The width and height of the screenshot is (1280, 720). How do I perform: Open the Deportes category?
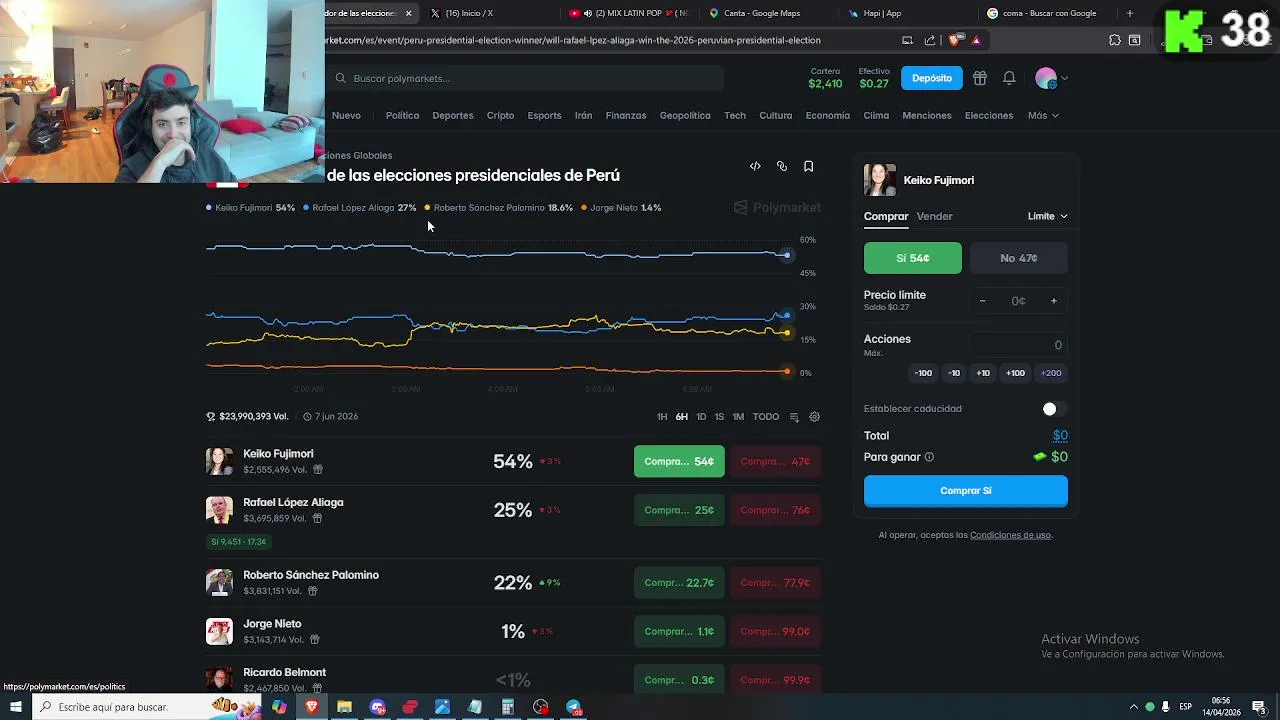click(x=453, y=115)
